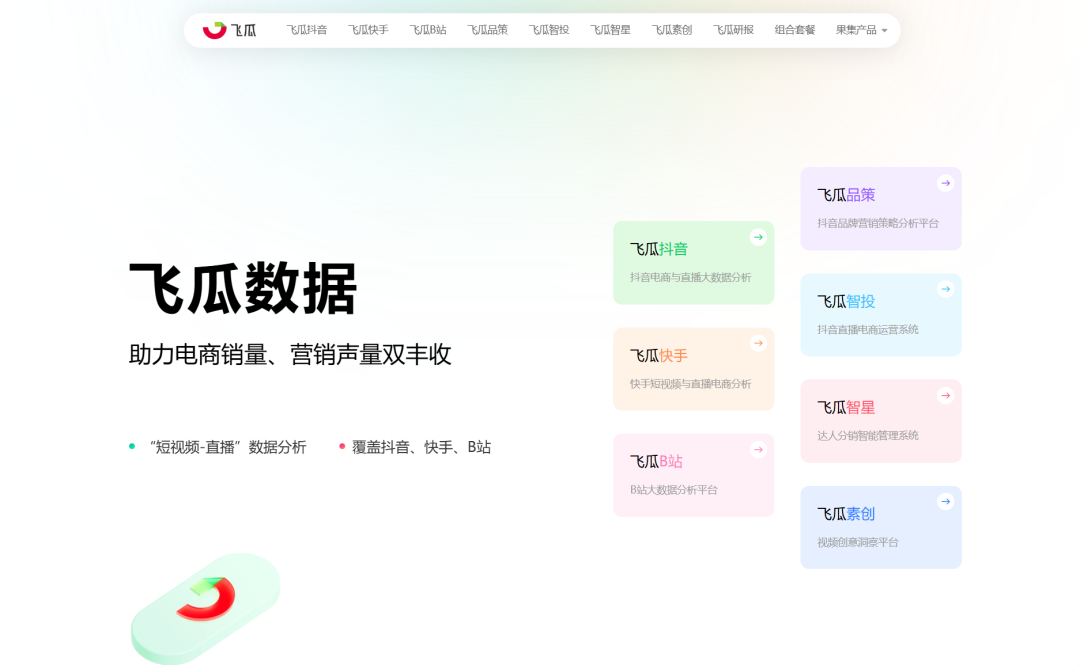Click arrow icon on 飞瓜智投 card

pyautogui.click(x=945, y=289)
